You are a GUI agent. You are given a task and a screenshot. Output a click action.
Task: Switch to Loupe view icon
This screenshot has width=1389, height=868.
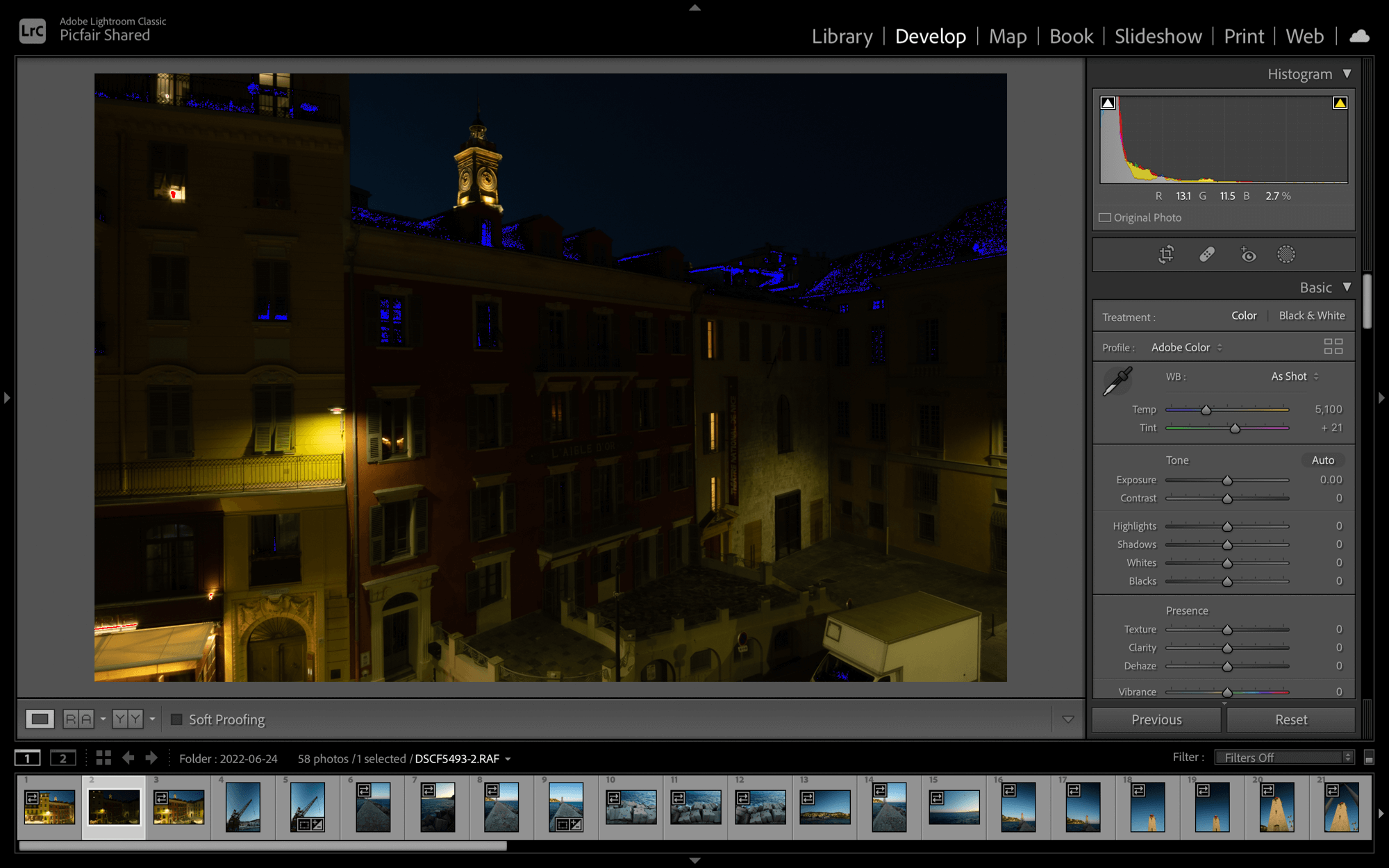tap(40, 719)
